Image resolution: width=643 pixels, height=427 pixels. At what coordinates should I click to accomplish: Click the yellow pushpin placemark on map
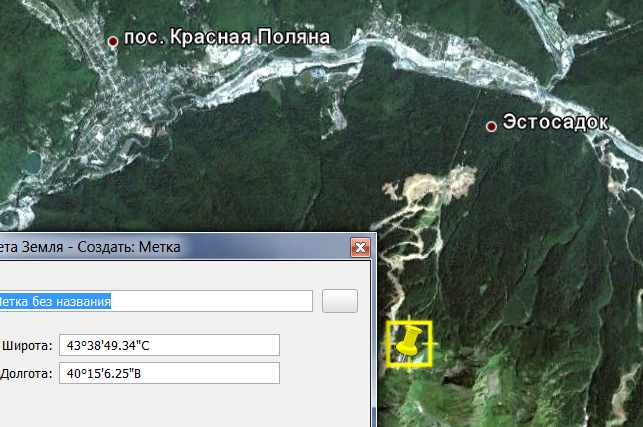click(x=409, y=342)
